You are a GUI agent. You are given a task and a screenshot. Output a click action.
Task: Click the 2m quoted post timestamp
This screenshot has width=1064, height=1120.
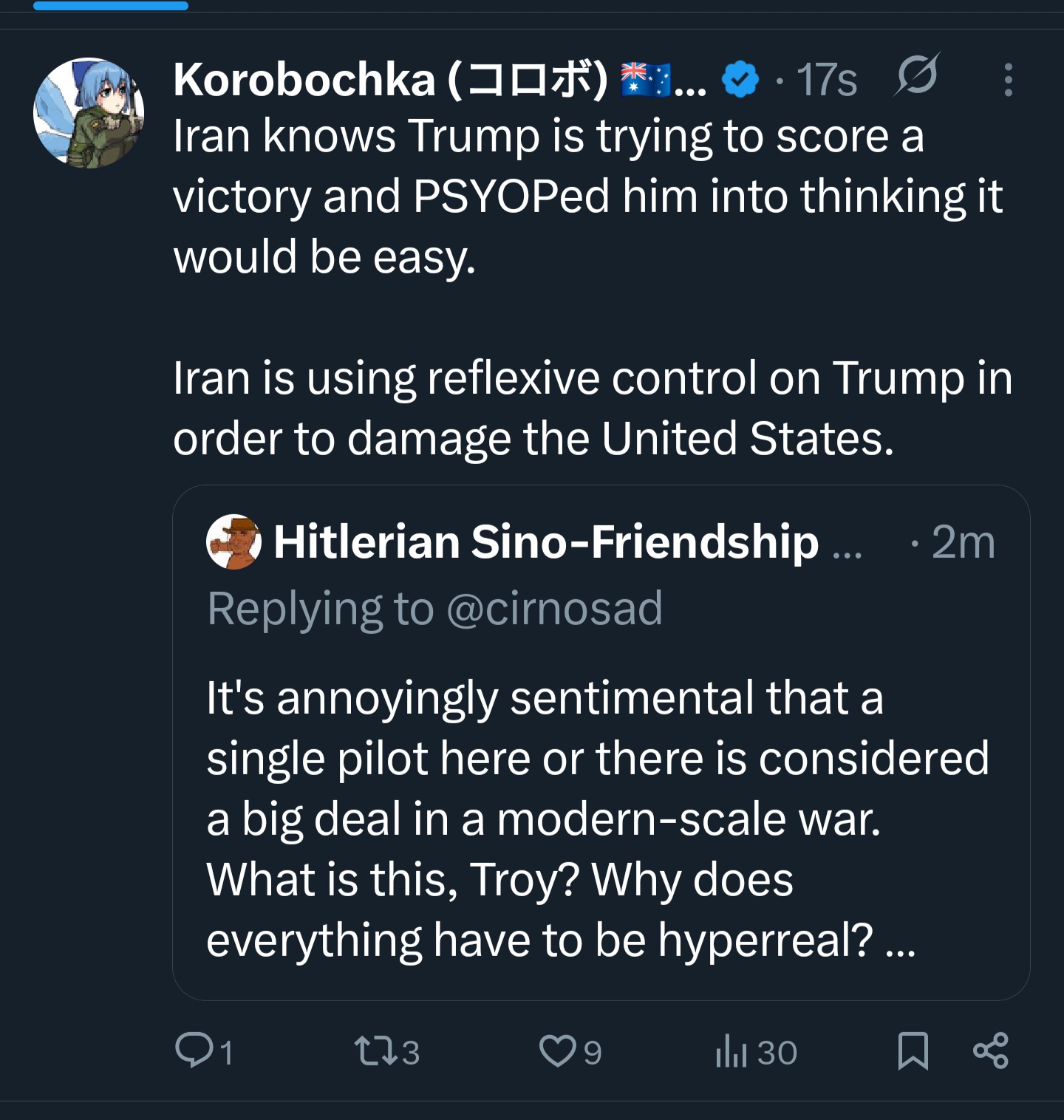(964, 542)
